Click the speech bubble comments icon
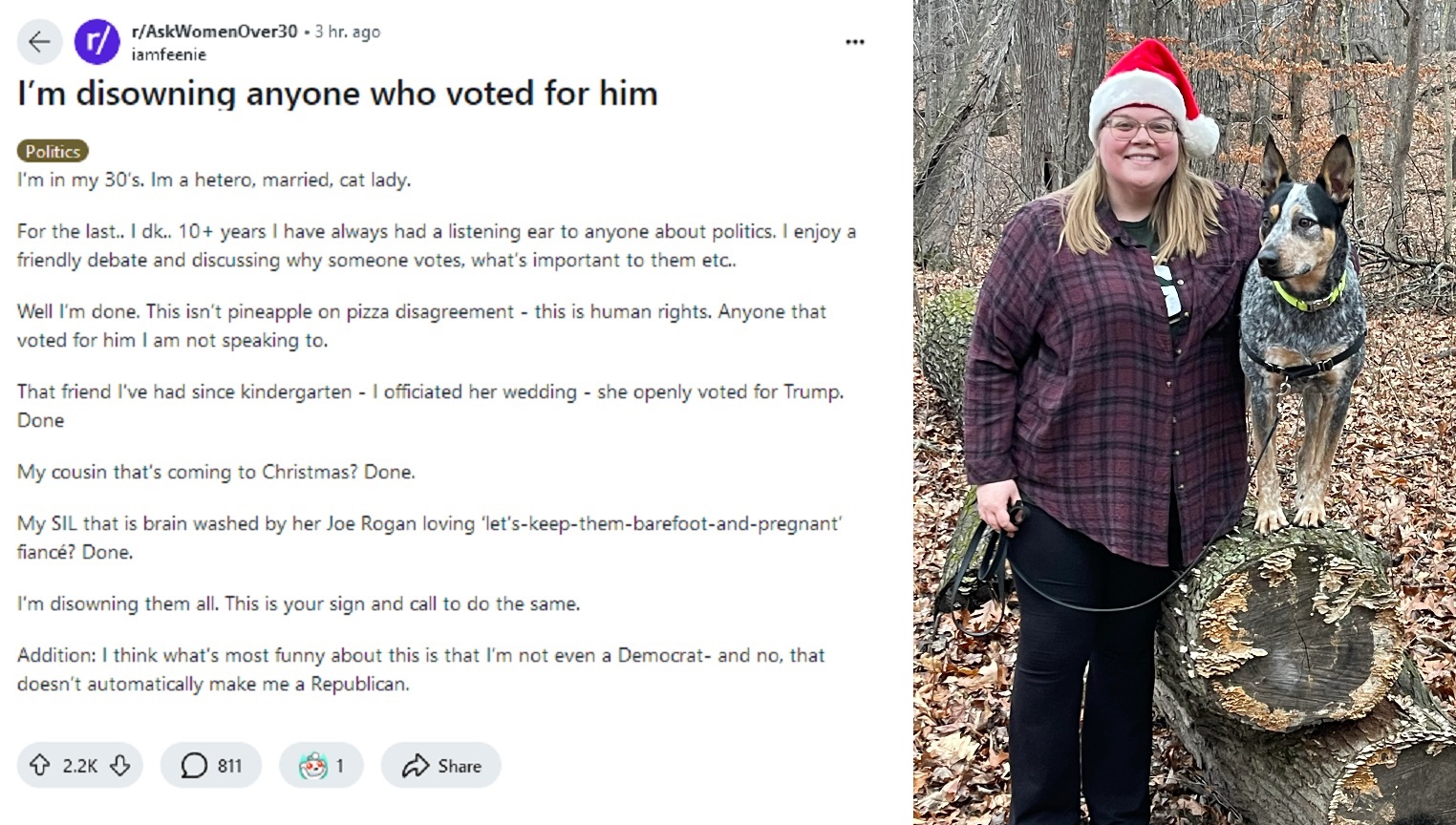The image size is (1456, 825). point(194,766)
